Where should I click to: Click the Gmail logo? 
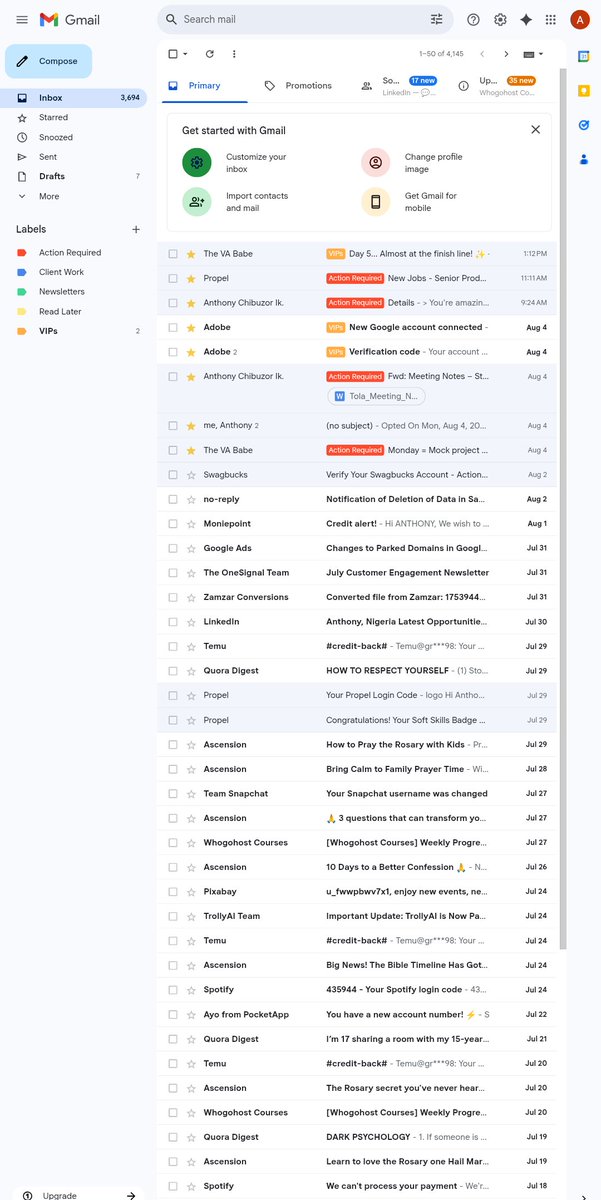click(x=70, y=20)
